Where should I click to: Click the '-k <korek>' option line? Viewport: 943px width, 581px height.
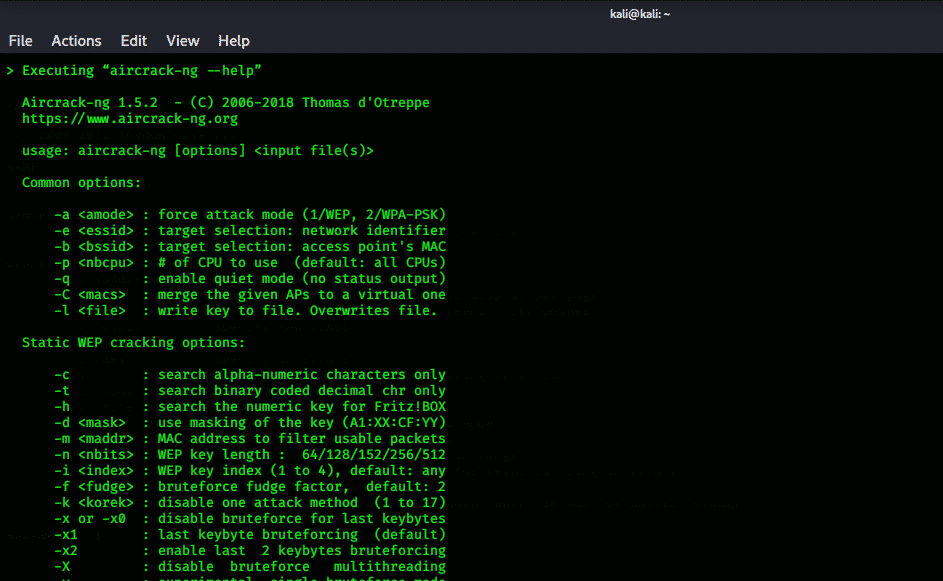(250, 502)
